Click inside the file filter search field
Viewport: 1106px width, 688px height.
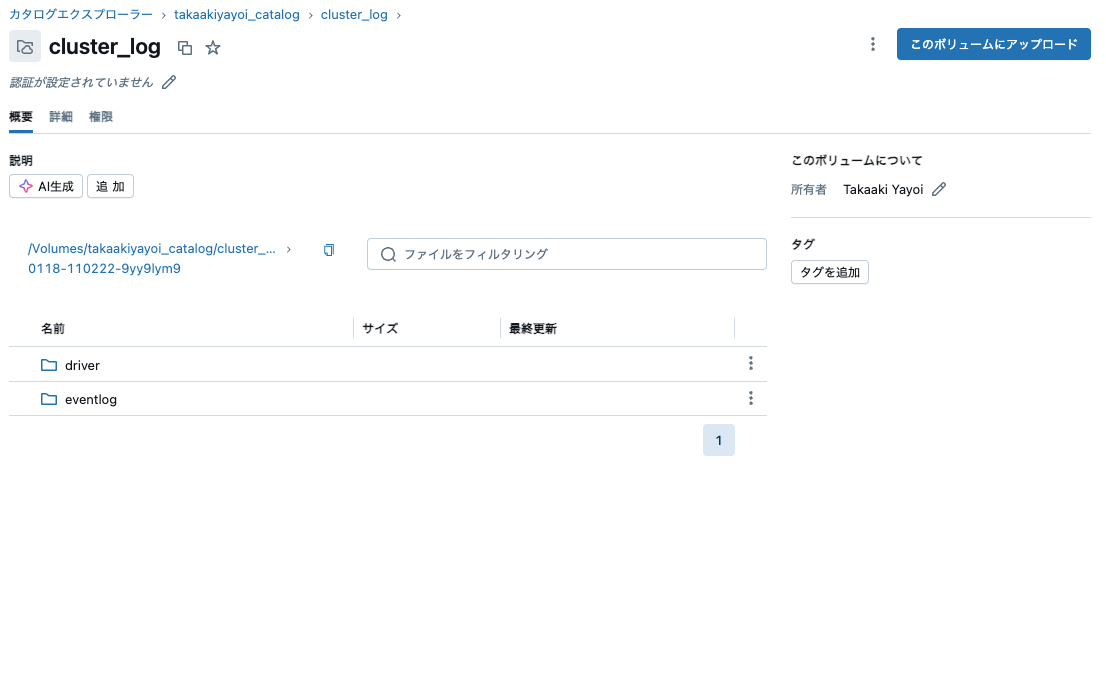tap(566, 254)
